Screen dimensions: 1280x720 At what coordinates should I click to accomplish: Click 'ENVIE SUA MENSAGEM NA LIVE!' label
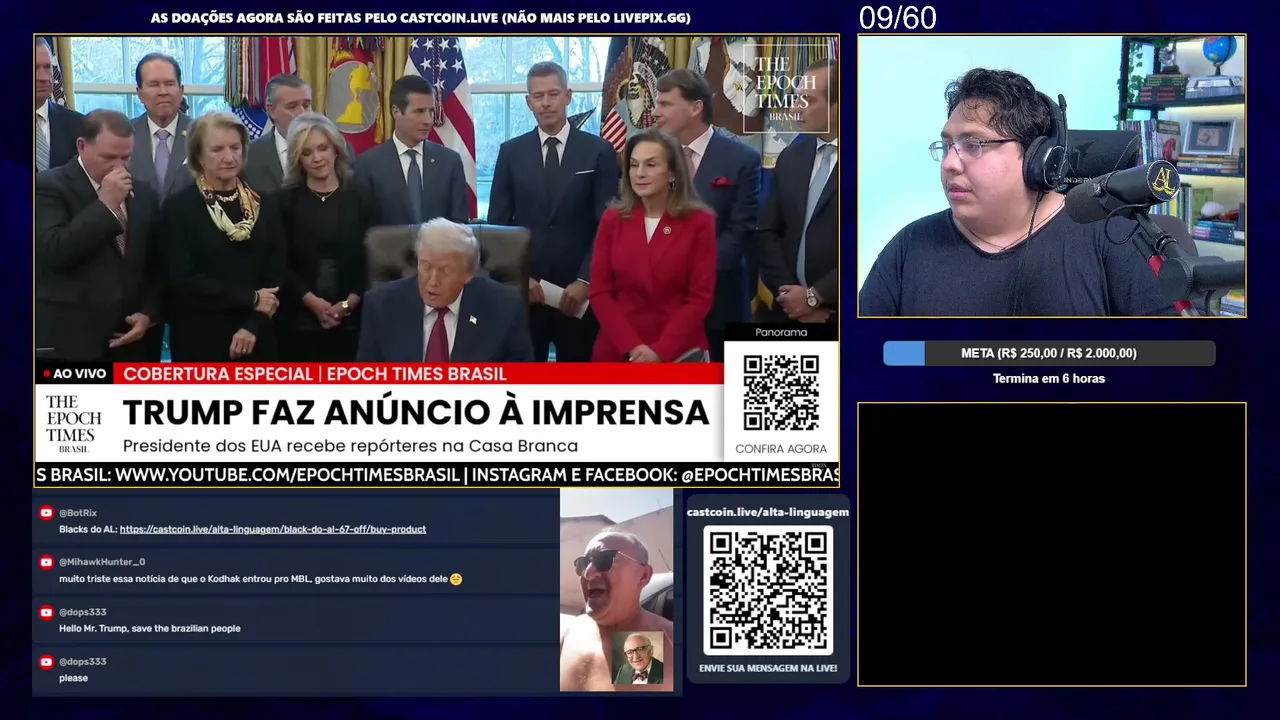click(768, 668)
